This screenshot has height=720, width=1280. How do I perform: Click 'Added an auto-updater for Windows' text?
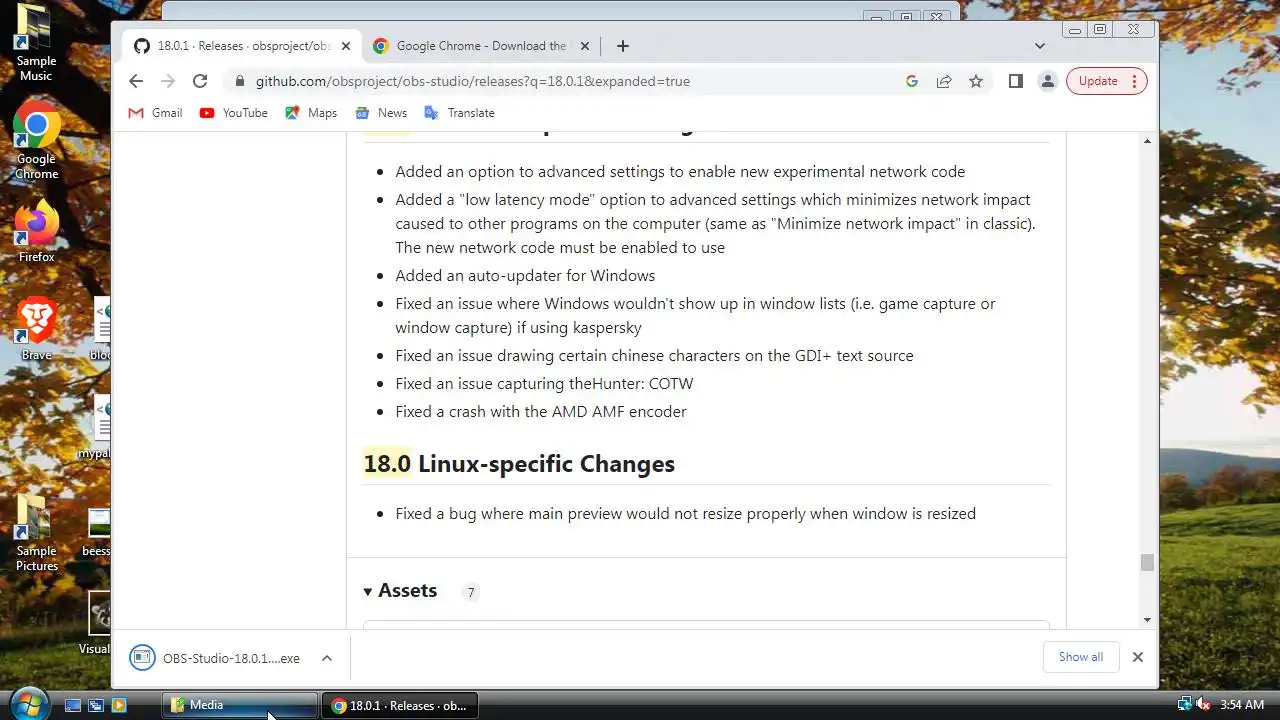(525, 275)
